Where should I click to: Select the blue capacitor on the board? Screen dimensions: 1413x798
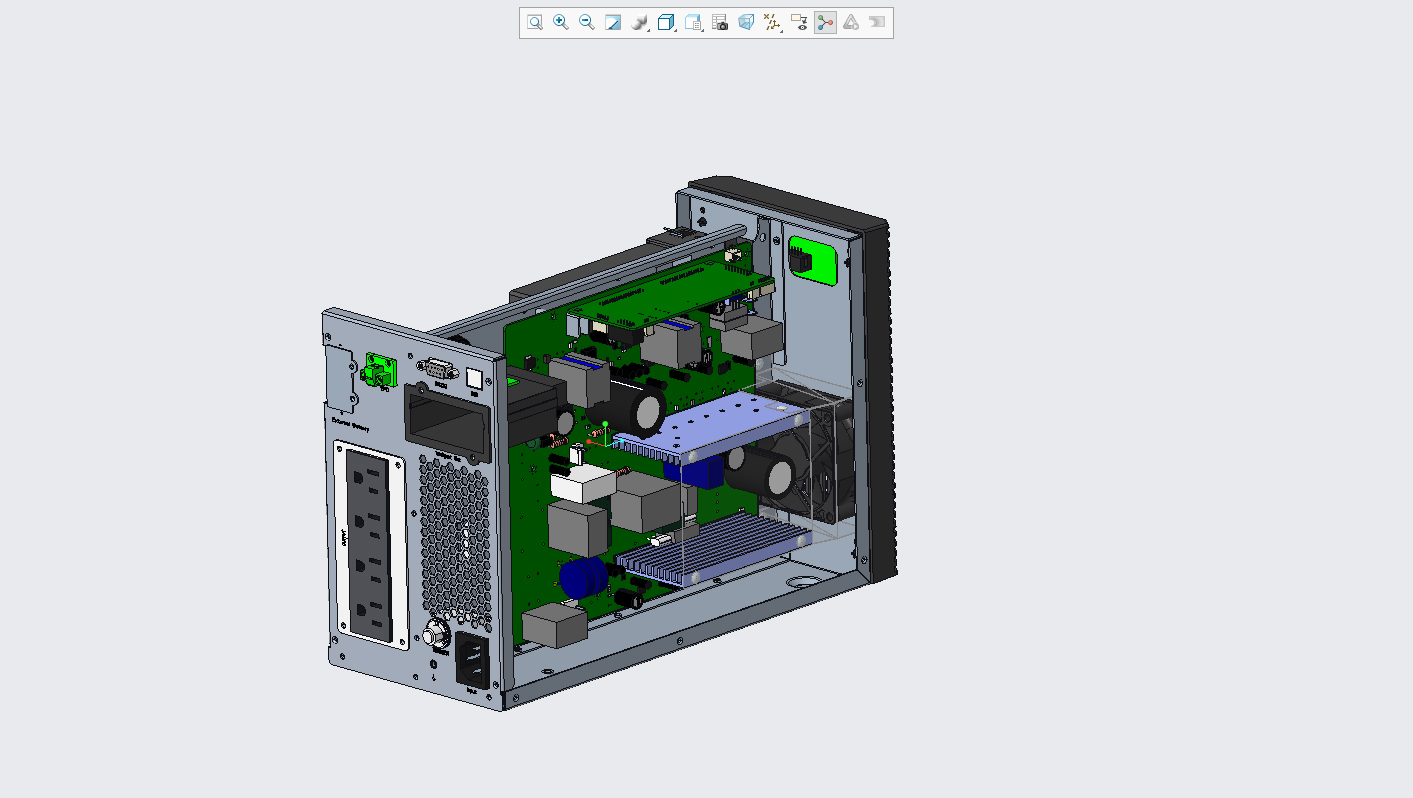point(583,579)
